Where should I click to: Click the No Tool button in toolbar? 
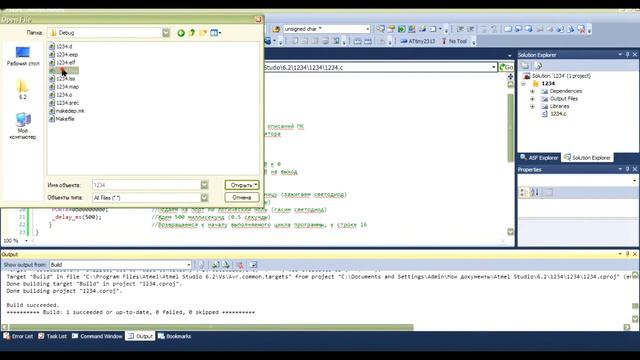tap(454, 41)
